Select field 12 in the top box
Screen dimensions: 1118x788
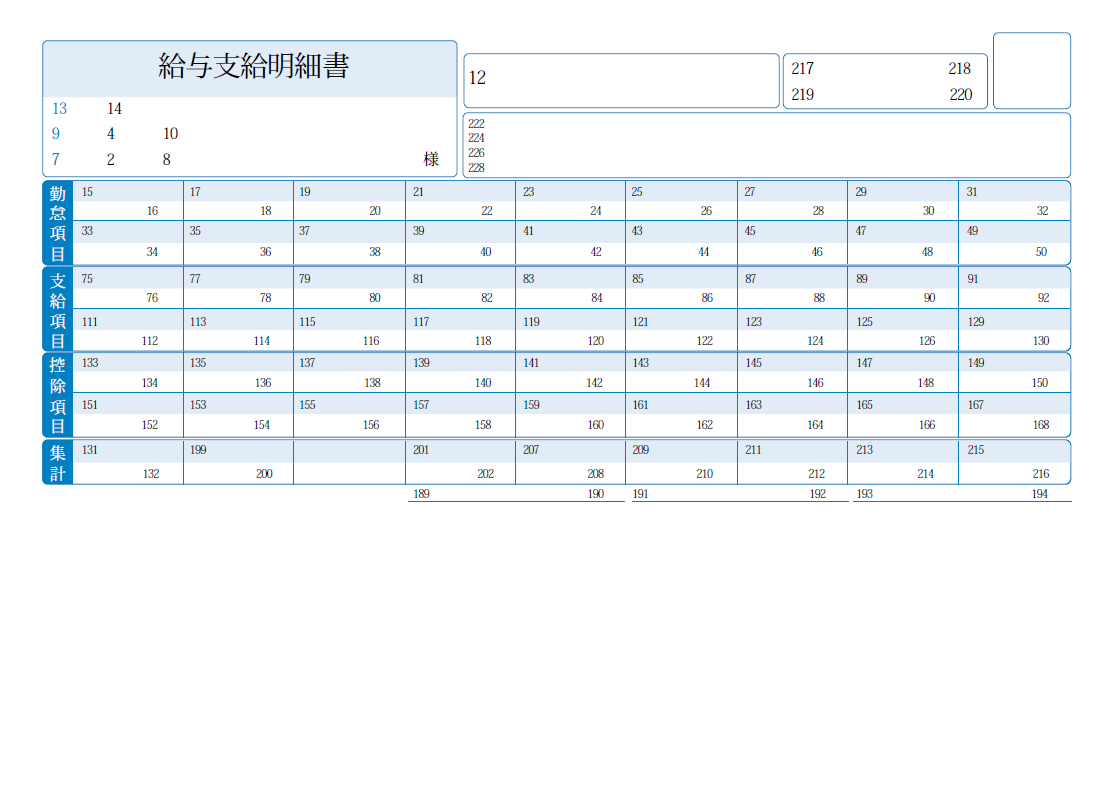[x=477, y=78]
